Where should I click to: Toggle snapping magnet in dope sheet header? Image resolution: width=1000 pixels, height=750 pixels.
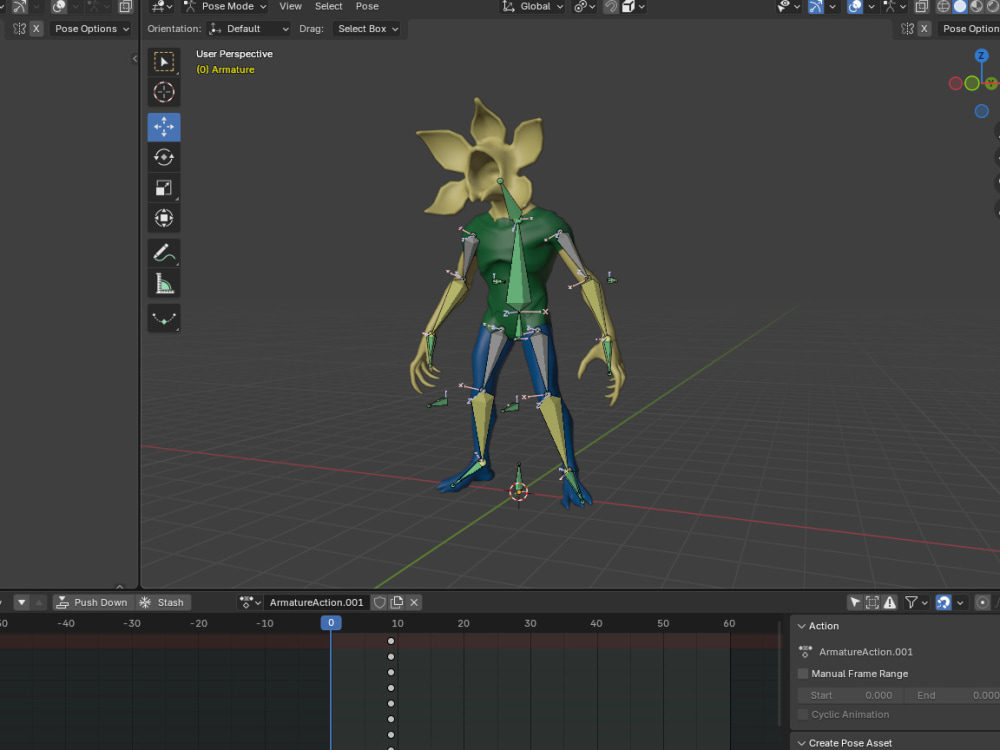(x=943, y=602)
